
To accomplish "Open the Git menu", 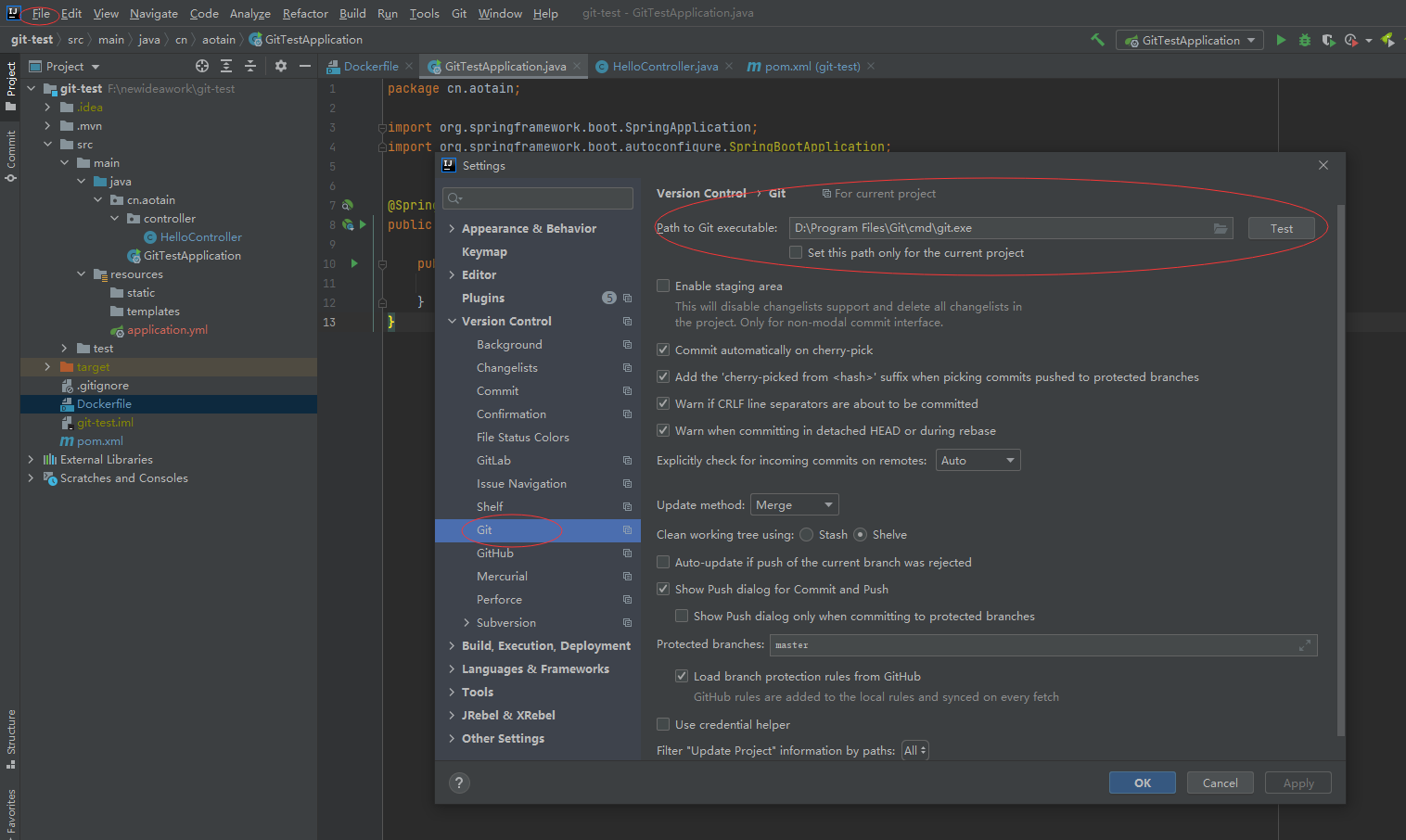I will [459, 13].
